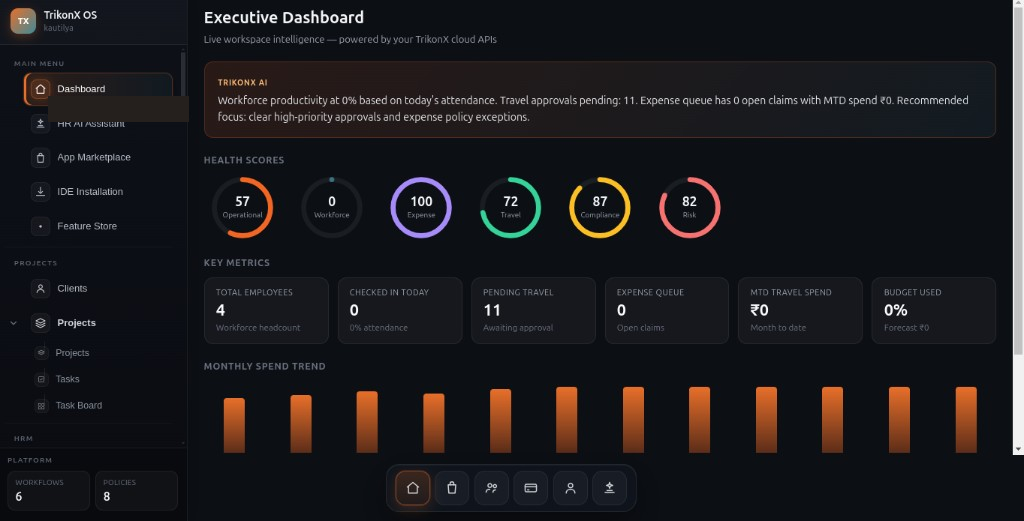The image size is (1024, 521).
Task: Click the main page vertical scrollbar
Action: pyautogui.click(x=1017, y=183)
